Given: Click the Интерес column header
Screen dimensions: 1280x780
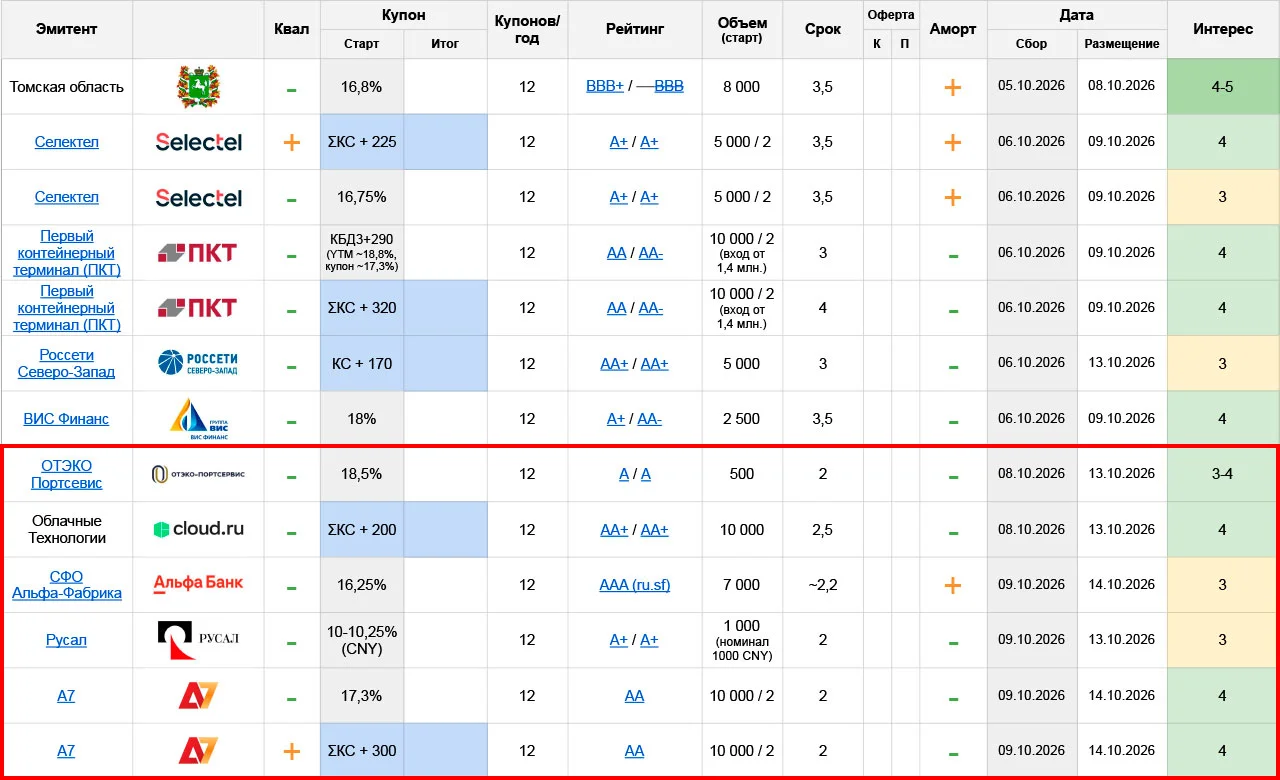Looking at the screenshot, I should 1223,30.
